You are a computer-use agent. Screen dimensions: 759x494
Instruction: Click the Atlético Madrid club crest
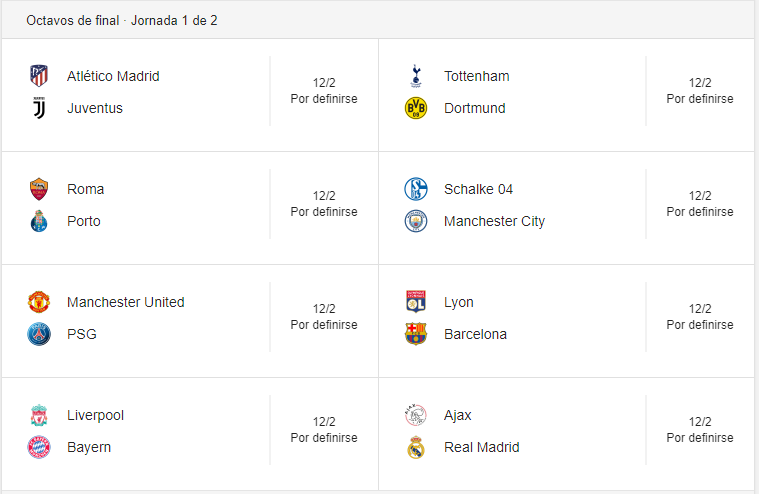(x=39, y=76)
